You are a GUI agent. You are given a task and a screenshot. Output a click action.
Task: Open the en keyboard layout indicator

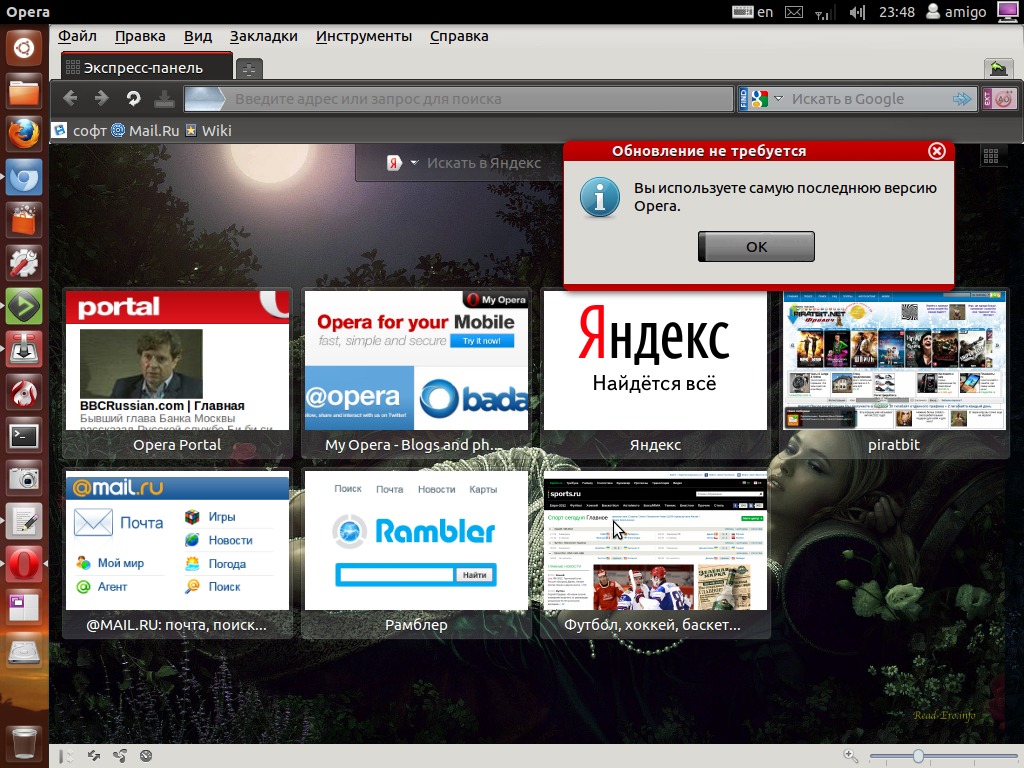(753, 12)
